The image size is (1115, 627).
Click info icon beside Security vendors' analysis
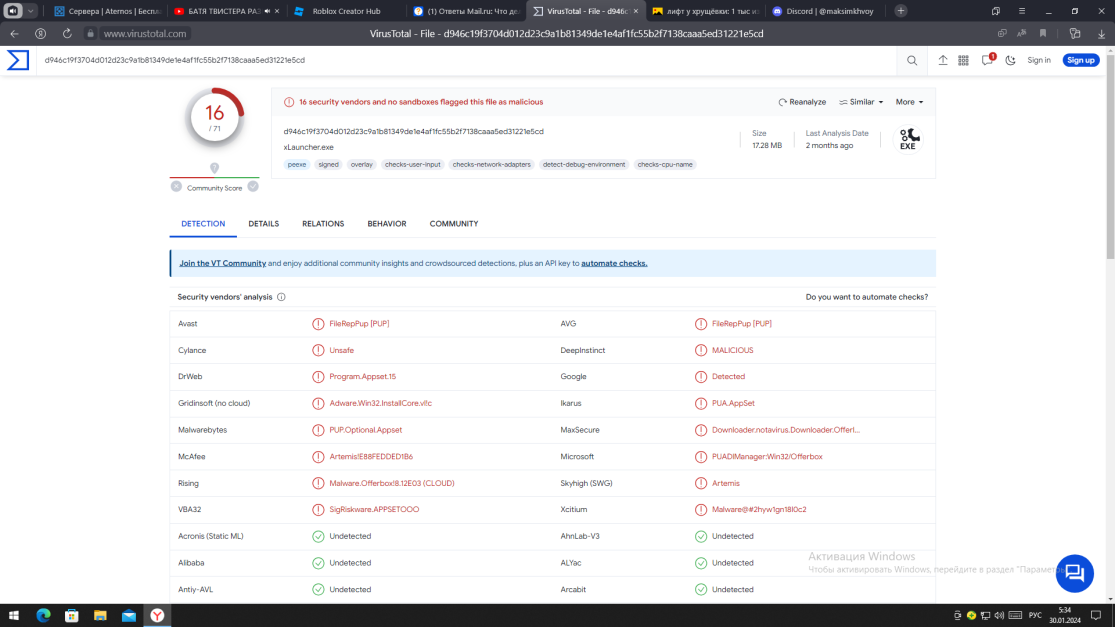pos(281,297)
